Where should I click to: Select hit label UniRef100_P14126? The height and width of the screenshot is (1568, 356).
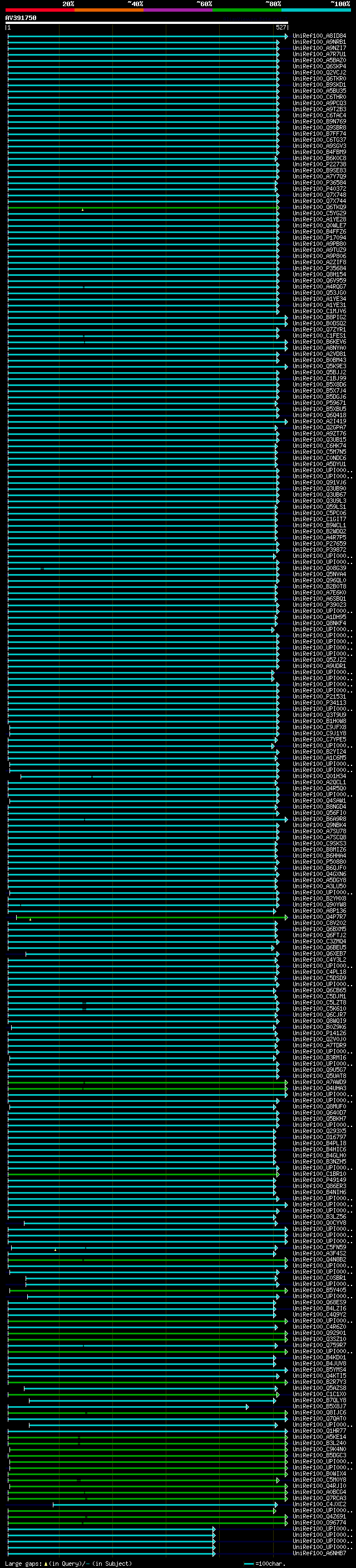pyautogui.click(x=319, y=1033)
